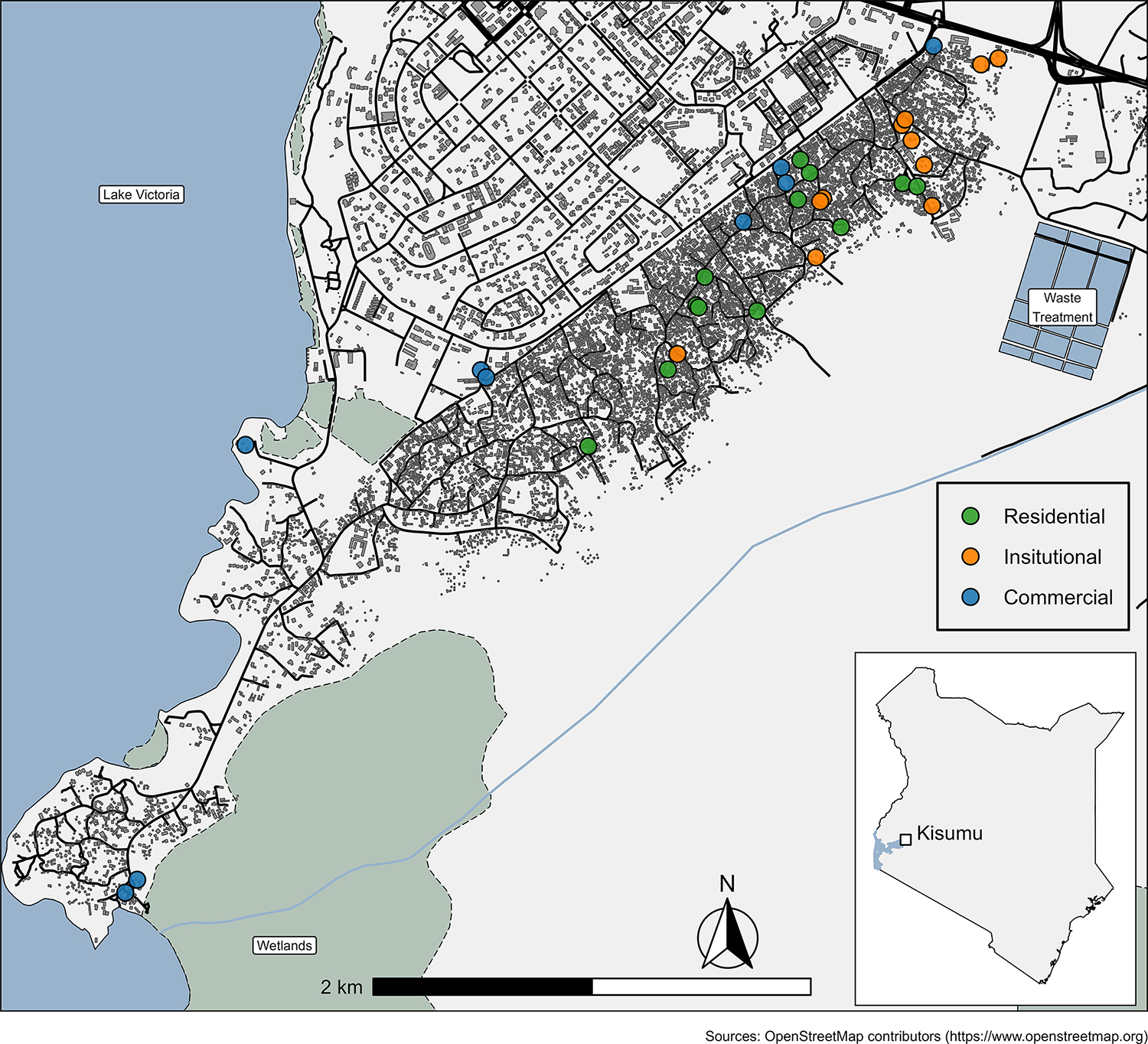Click the white half of the scale bar
The width and height of the screenshot is (1148, 1044).
(701, 987)
